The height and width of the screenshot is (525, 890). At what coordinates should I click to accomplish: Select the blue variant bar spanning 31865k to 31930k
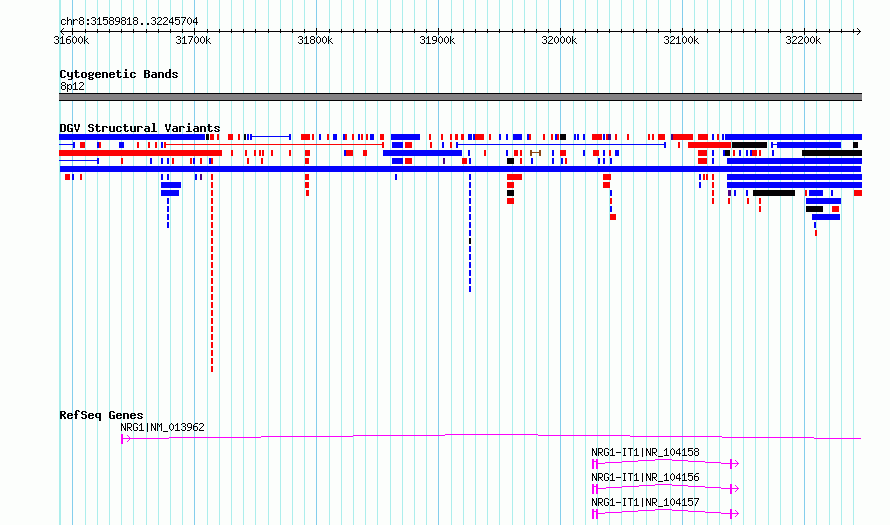point(422,153)
